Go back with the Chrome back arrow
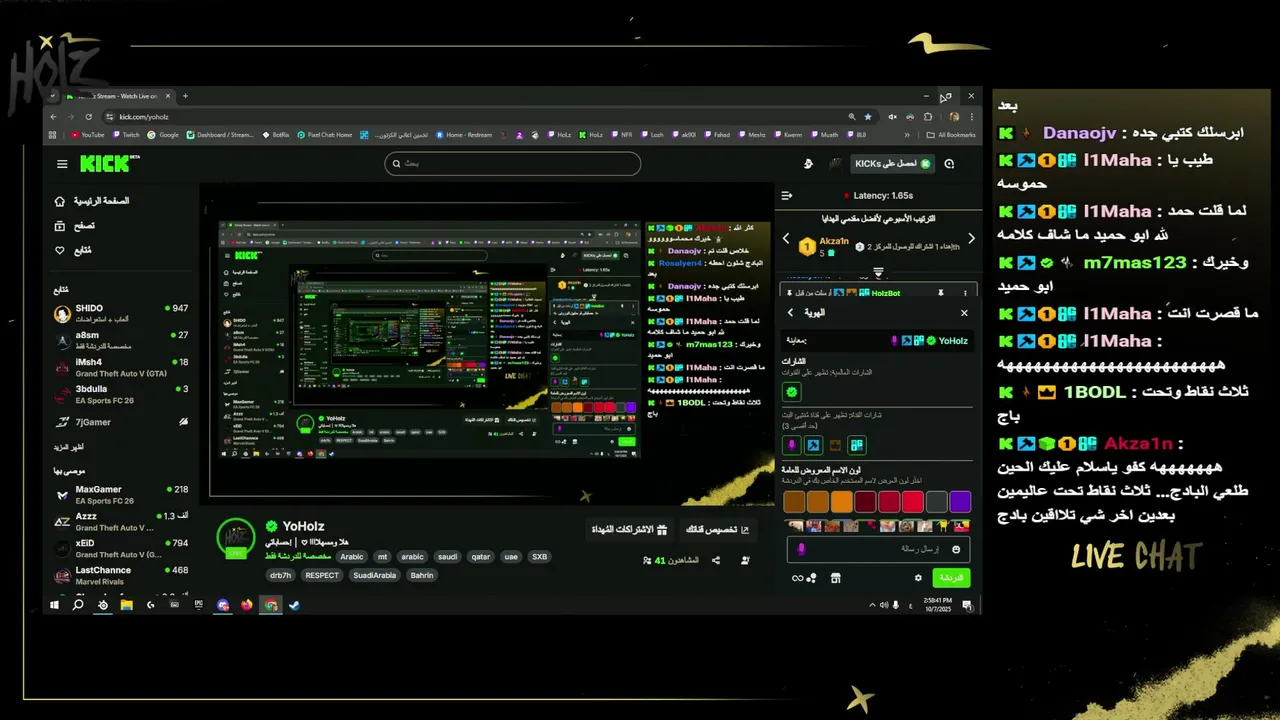 tap(54, 117)
